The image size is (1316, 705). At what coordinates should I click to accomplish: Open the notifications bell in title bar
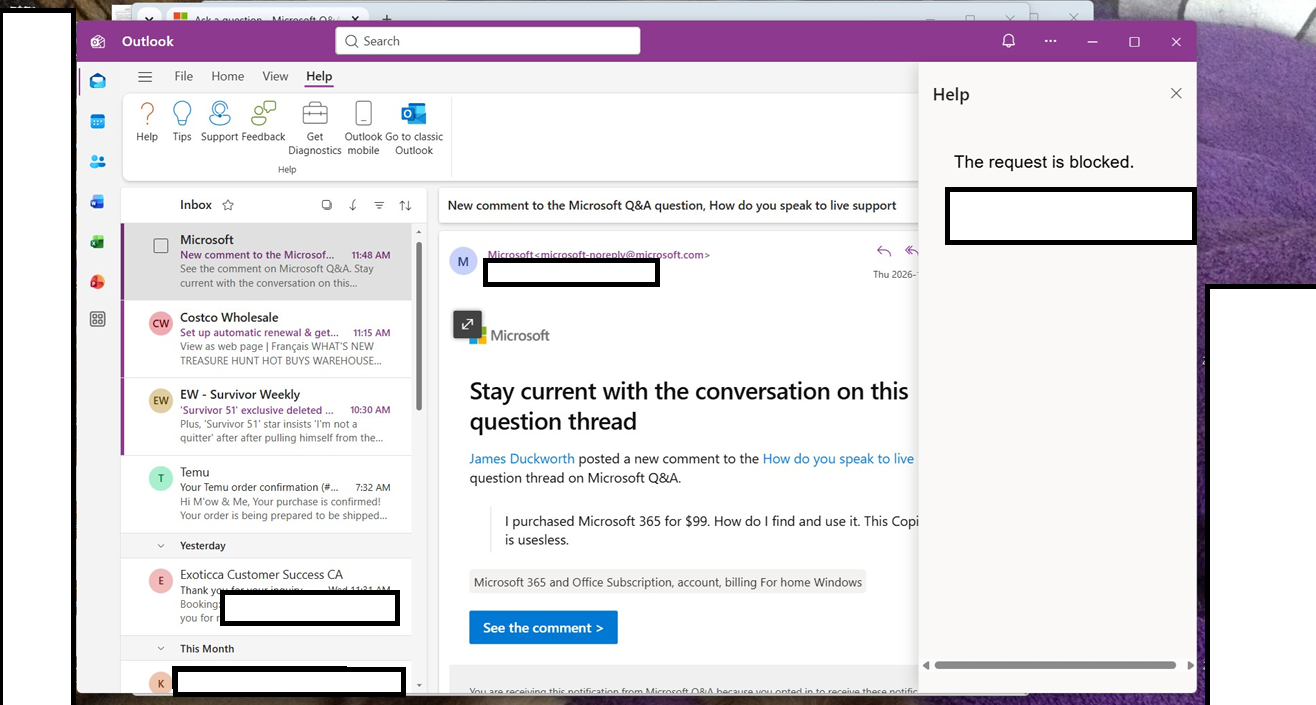(1009, 41)
